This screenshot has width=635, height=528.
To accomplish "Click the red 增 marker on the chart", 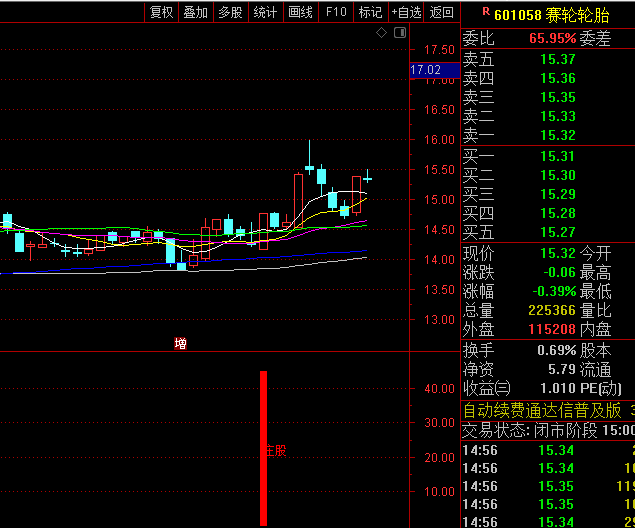I will [180, 343].
